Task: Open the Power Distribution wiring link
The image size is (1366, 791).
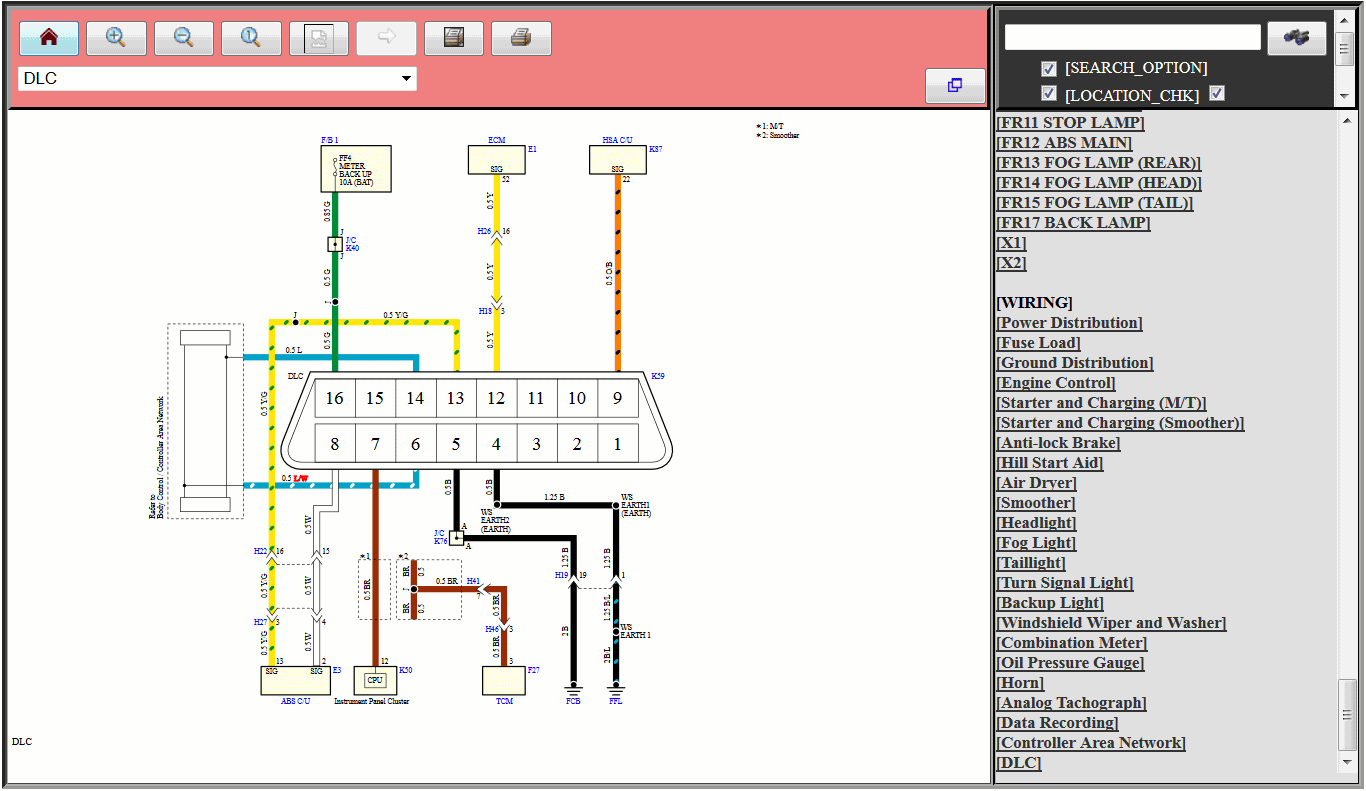Action: point(1069,323)
